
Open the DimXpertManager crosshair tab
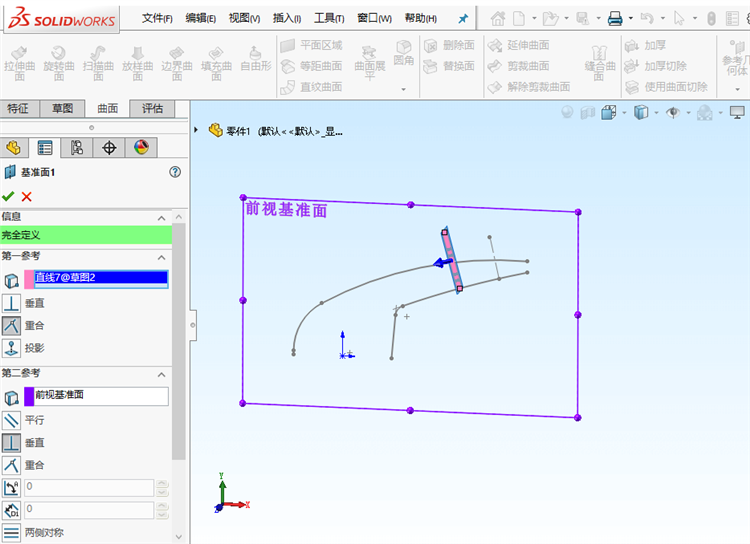[x=109, y=148]
